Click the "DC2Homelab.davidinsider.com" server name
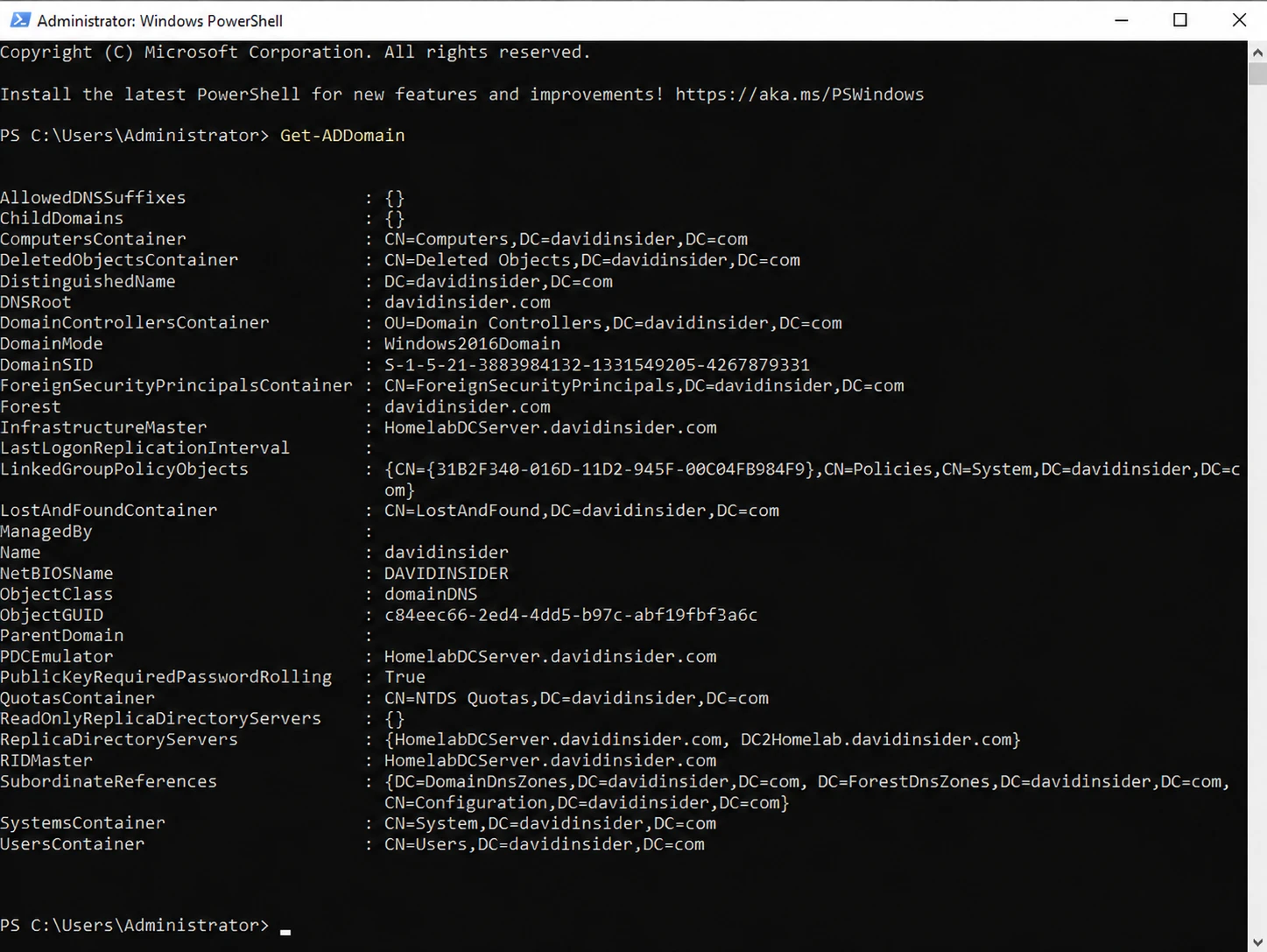Screen dimensions: 1267x952 [876, 739]
